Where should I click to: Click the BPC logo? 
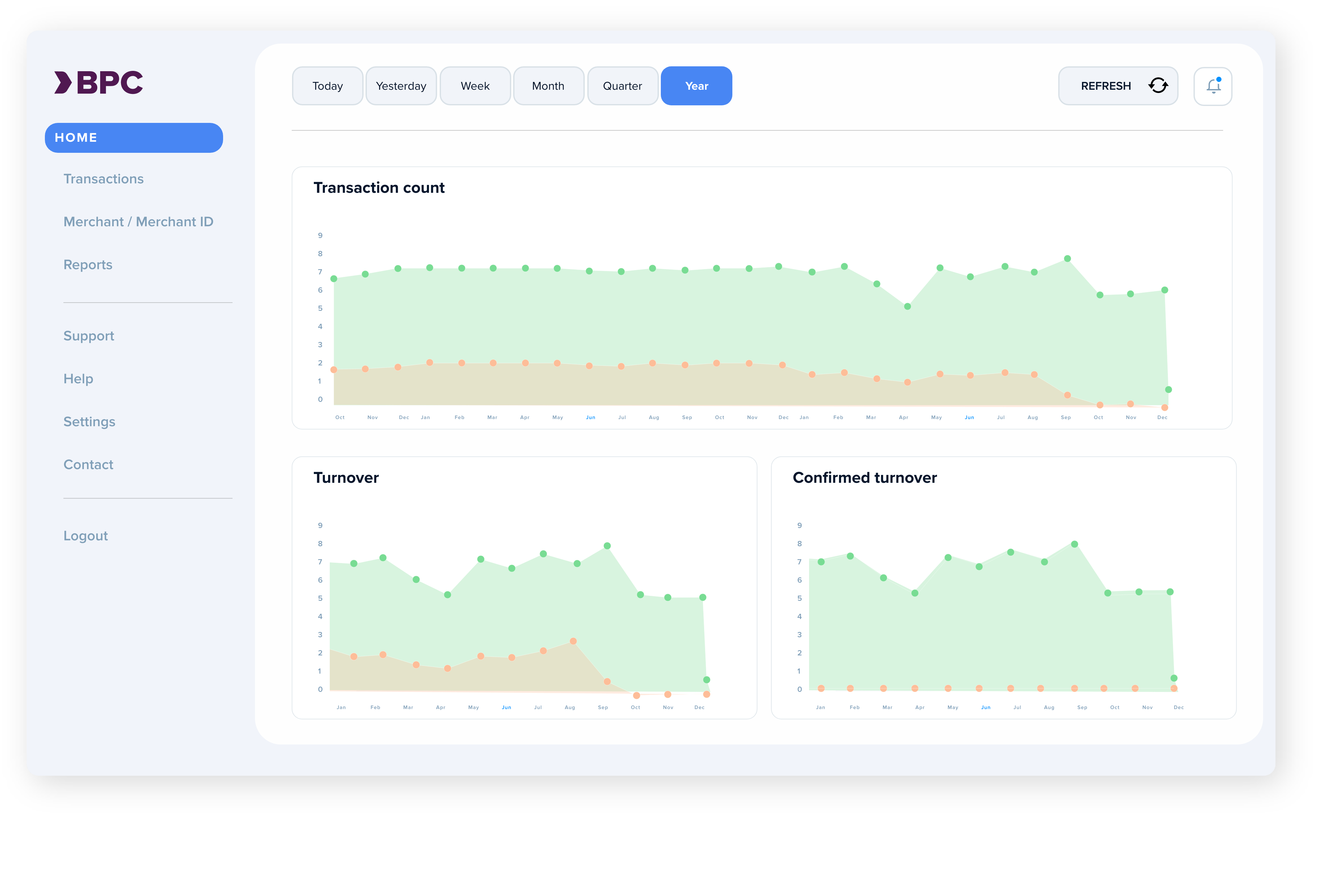pyautogui.click(x=98, y=83)
